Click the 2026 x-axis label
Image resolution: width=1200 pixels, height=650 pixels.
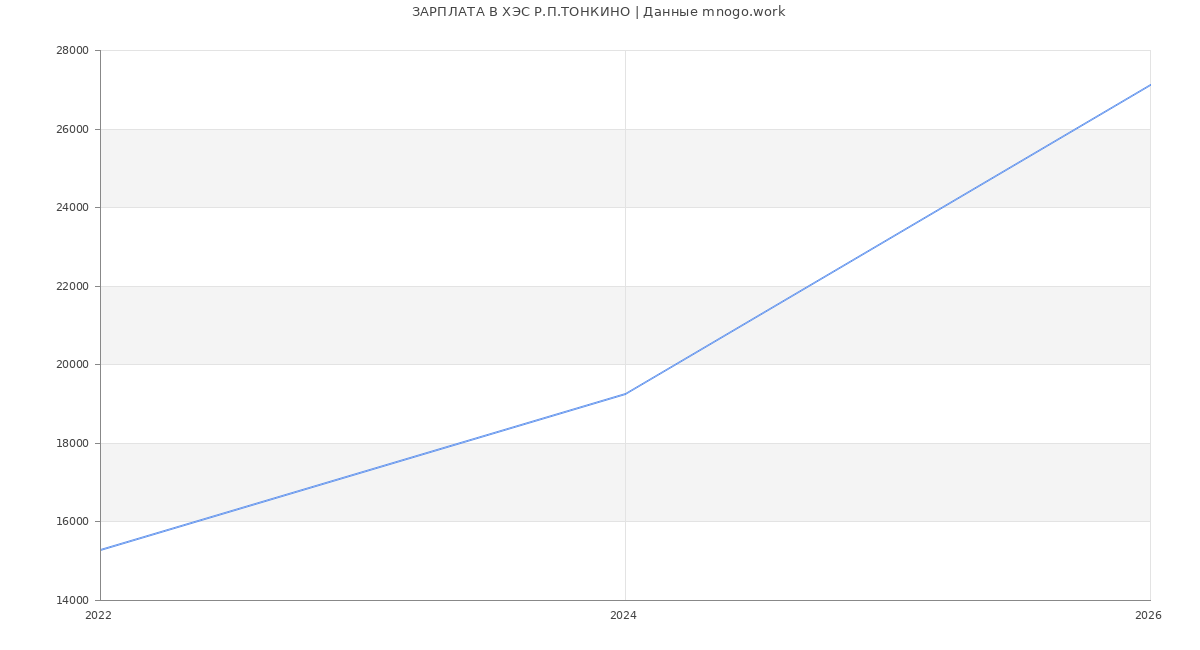pyautogui.click(x=1148, y=616)
